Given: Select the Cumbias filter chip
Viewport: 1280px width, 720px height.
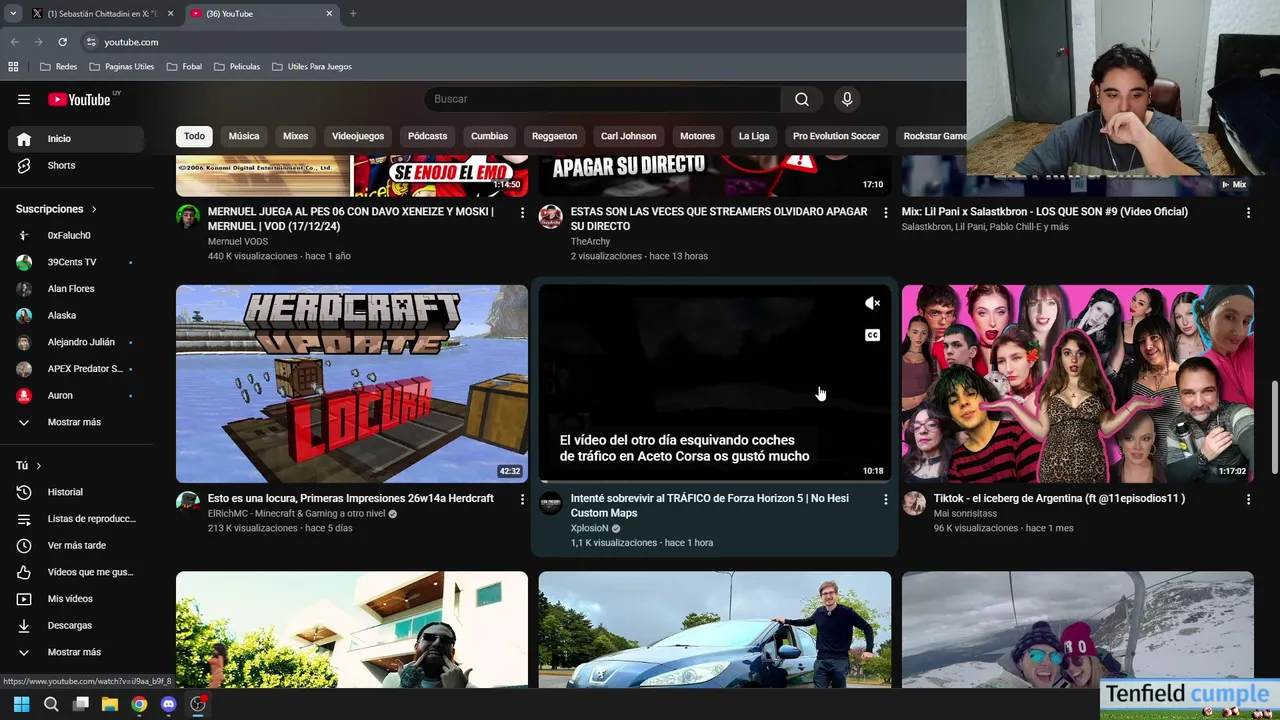Looking at the screenshot, I should coord(489,136).
